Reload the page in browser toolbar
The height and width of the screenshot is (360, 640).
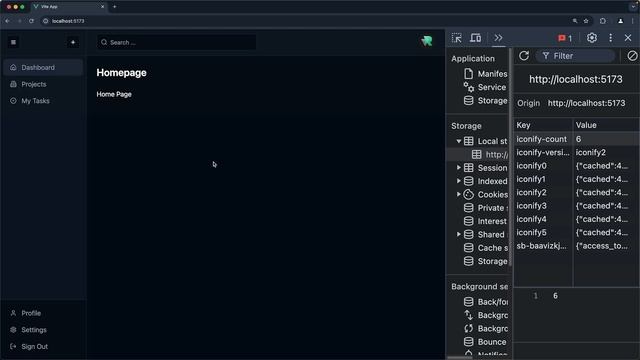pyautogui.click(x=31, y=21)
